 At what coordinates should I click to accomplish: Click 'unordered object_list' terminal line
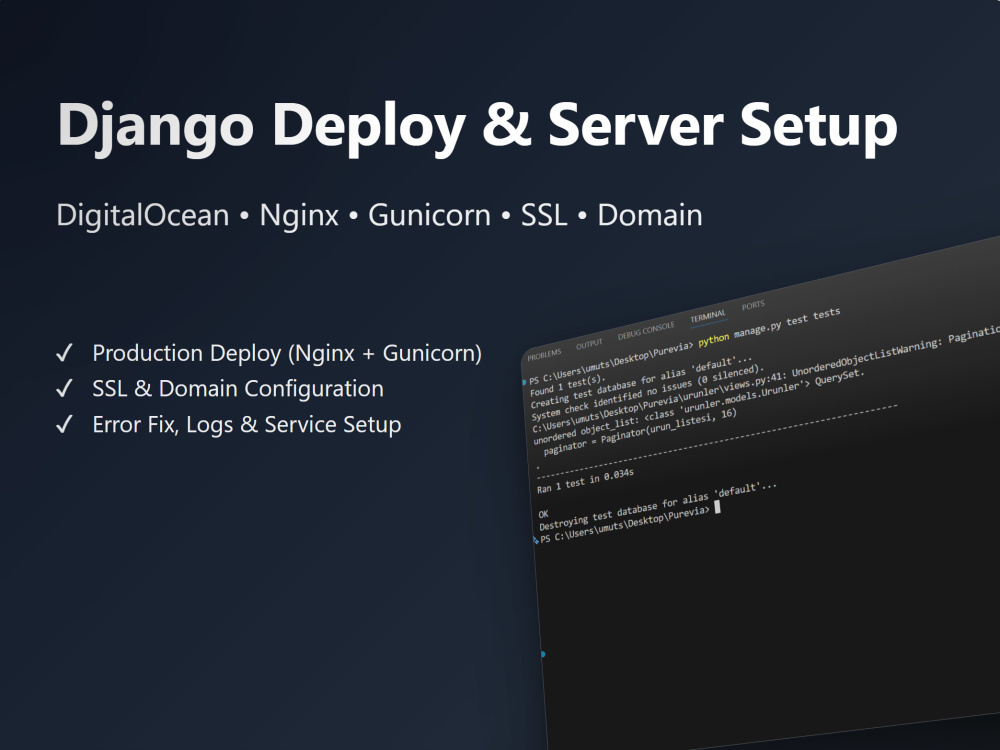point(699,406)
